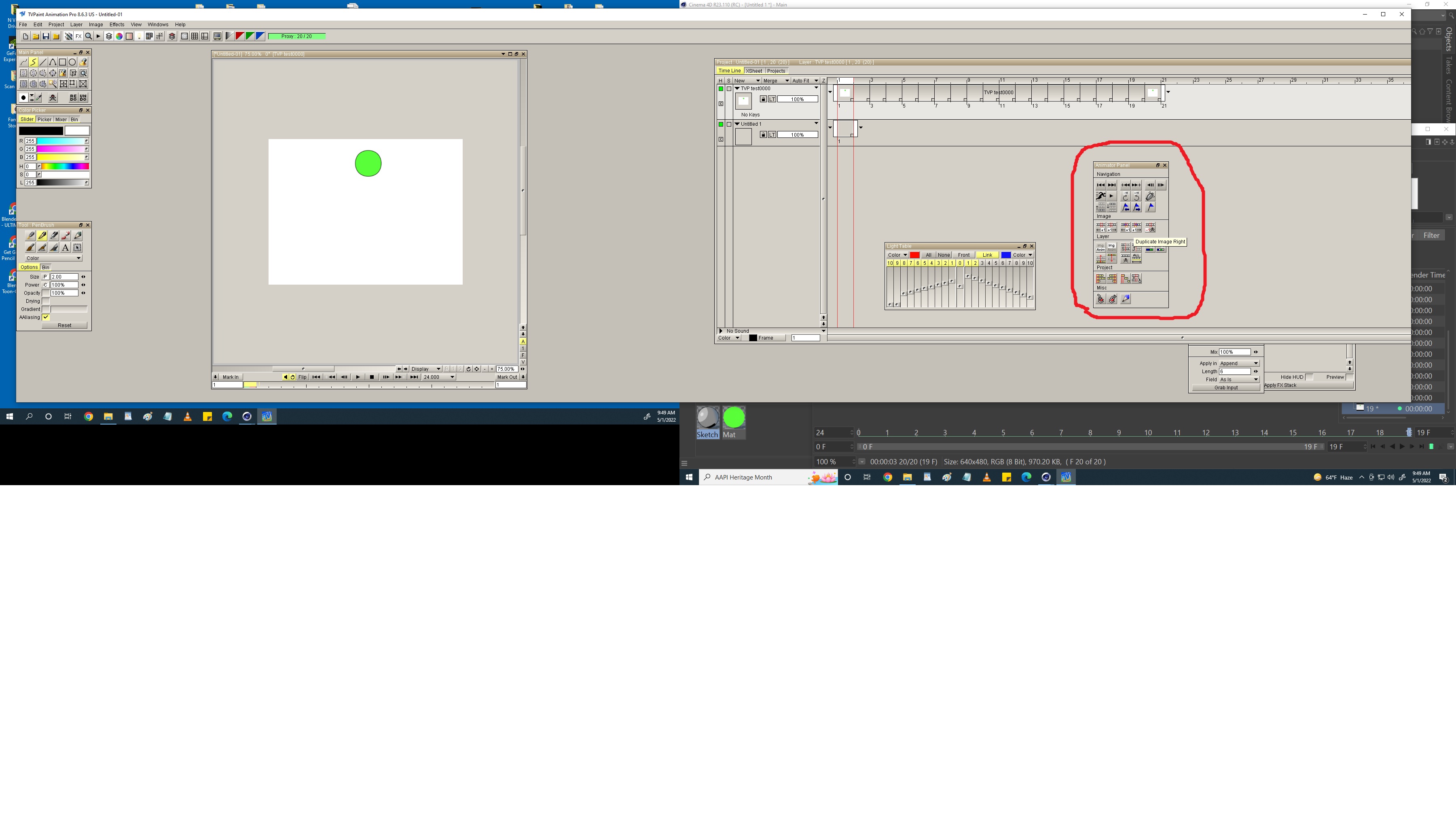1456x828 pixels.
Task: Select the flood fill bucket tool in Main Panel
Action: 83,62
